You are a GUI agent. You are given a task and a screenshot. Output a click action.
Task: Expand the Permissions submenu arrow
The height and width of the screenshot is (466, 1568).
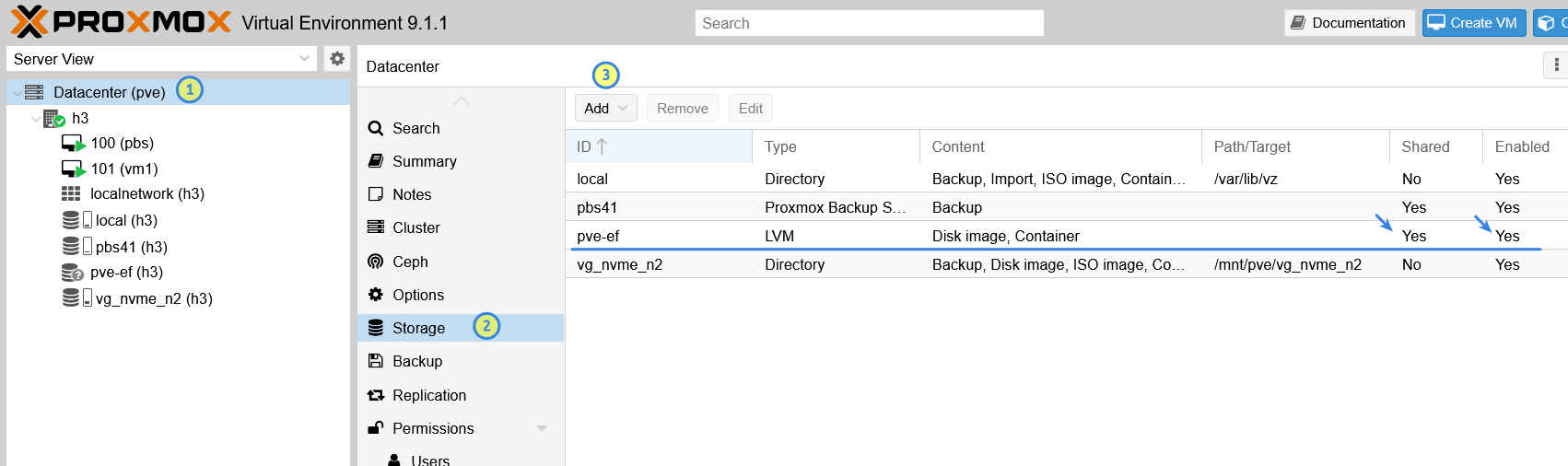(542, 428)
